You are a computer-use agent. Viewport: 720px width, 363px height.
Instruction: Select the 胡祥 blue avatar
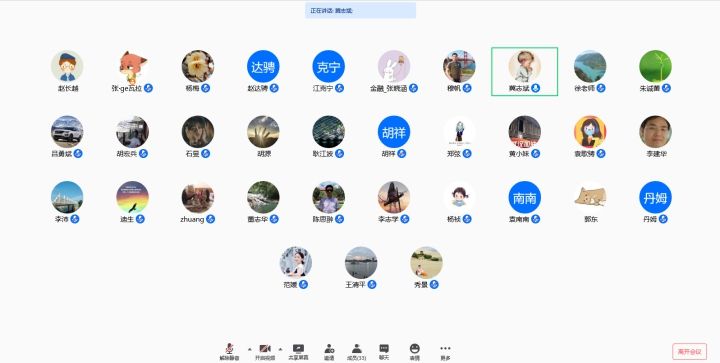[x=394, y=132]
